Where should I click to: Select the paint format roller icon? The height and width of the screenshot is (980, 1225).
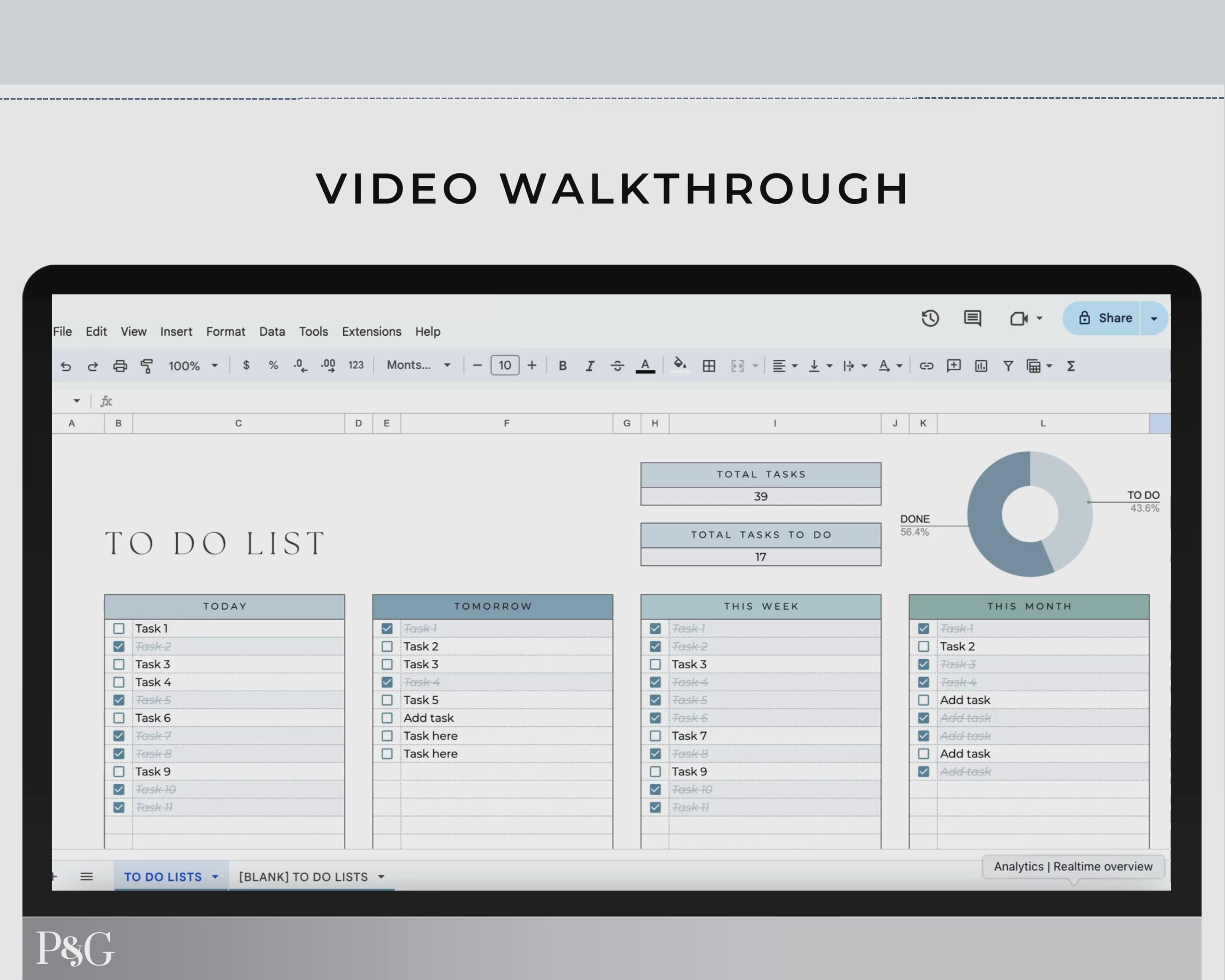147,366
